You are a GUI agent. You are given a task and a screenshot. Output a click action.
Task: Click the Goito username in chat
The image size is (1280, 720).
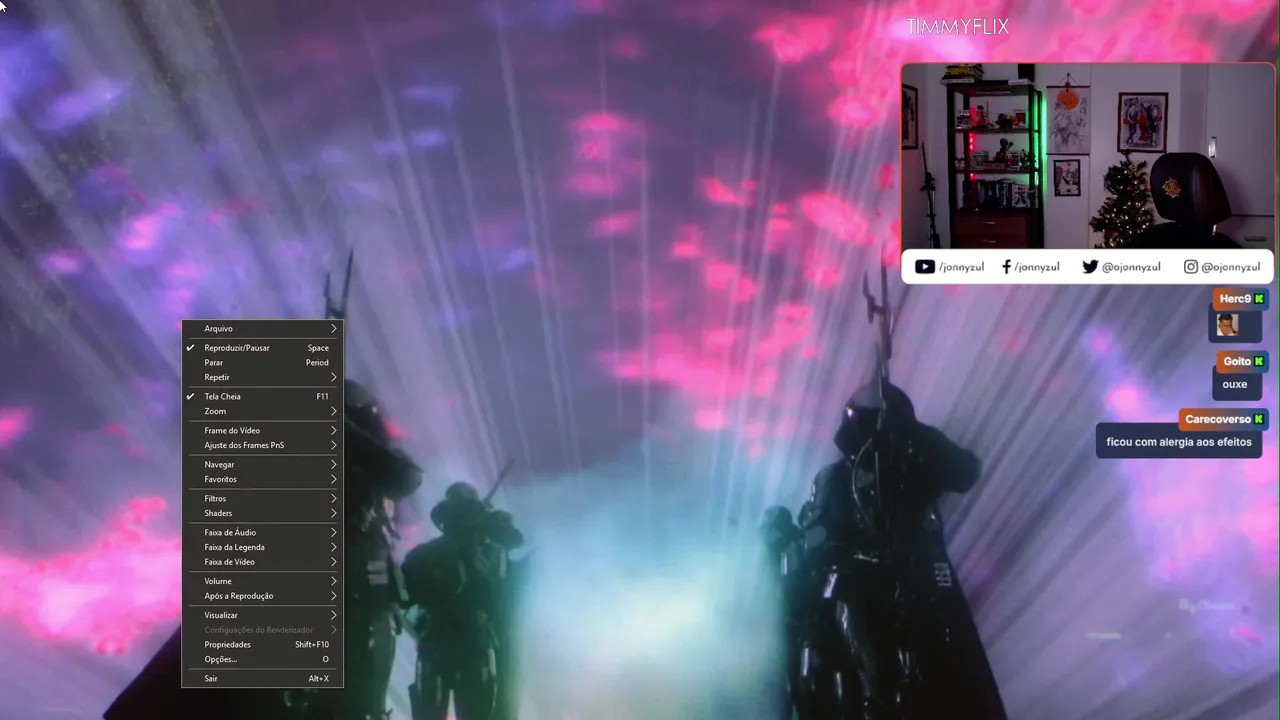[1237, 361]
